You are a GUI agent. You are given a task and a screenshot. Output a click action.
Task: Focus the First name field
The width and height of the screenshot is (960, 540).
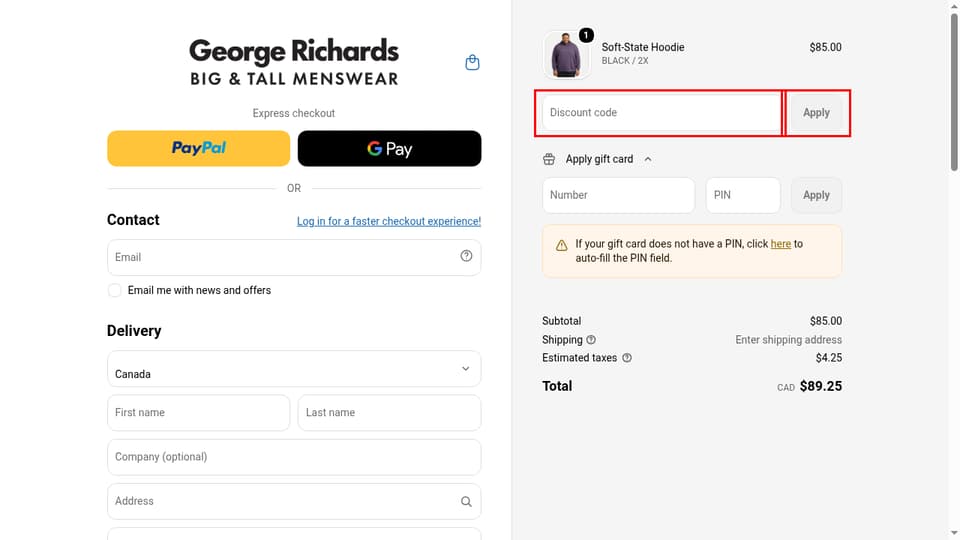[198, 413]
